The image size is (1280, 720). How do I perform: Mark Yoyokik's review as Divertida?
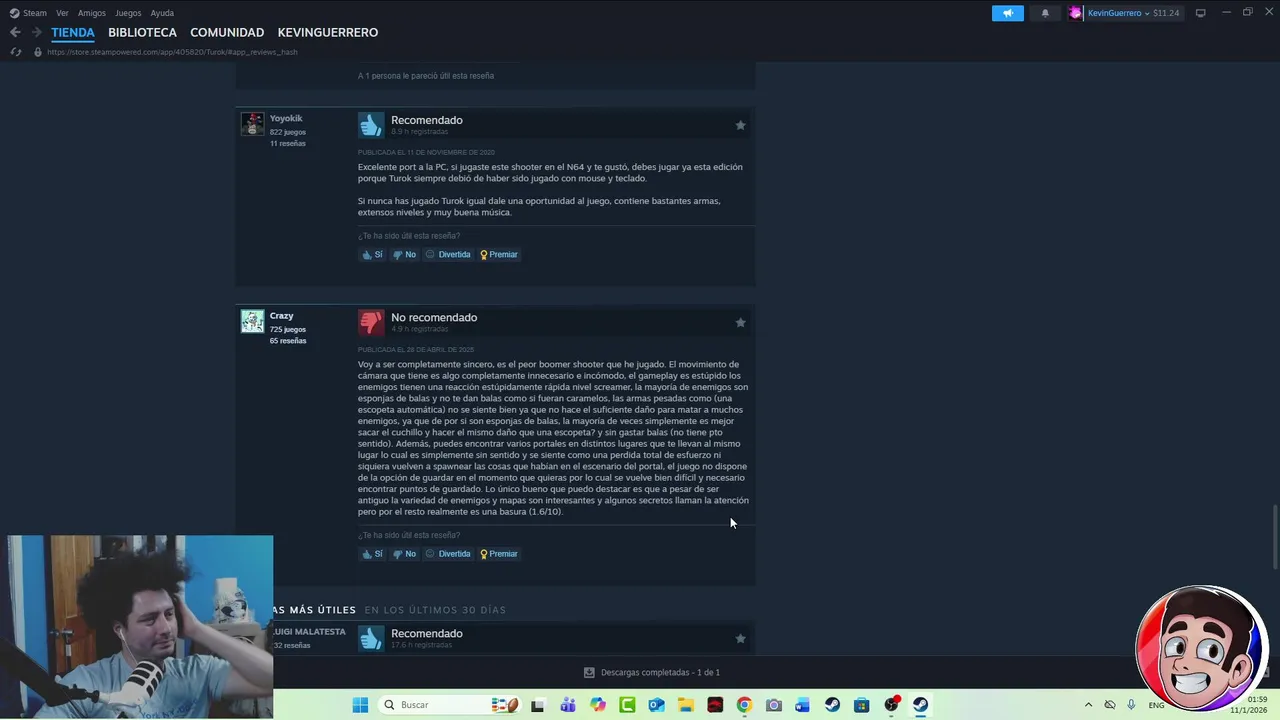click(448, 254)
